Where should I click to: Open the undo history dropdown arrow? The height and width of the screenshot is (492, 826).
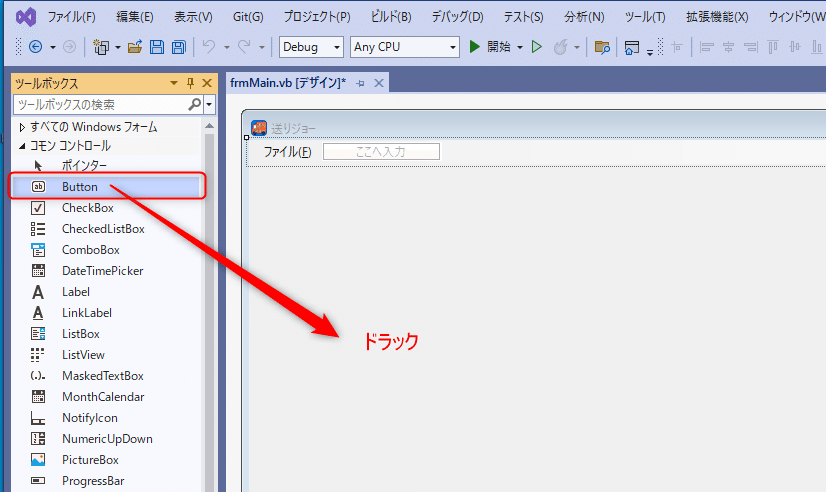pyautogui.click(x=227, y=47)
